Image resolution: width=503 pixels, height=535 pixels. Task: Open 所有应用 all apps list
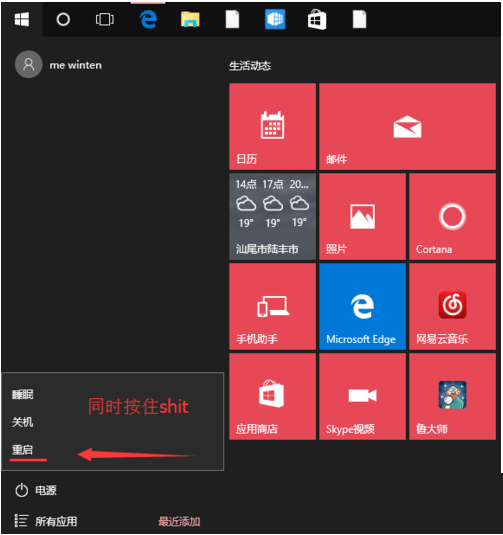pyautogui.click(x=46, y=521)
